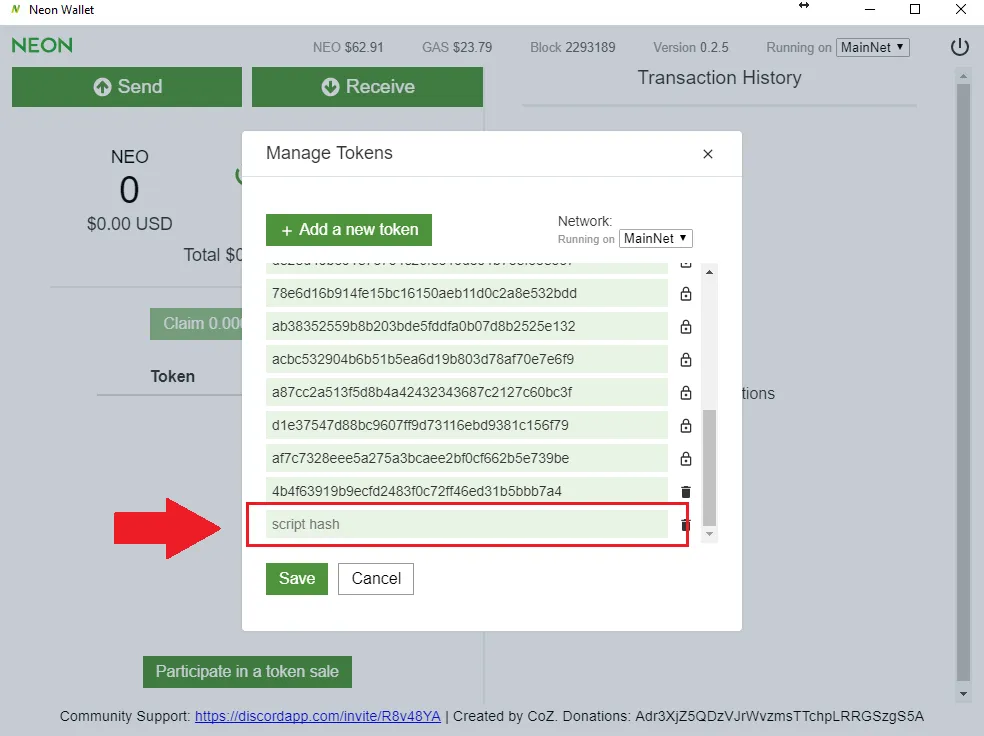Click the Send button
The height and width of the screenshot is (736, 984).
[x=127, y=87]
